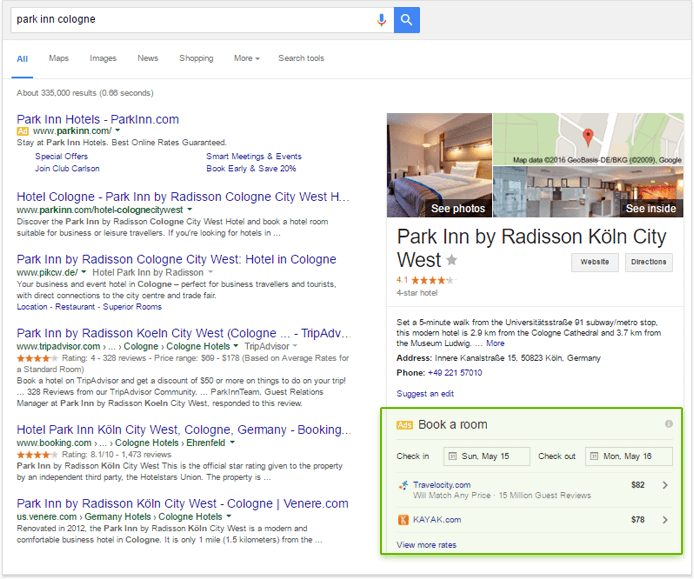
Task: Open the Travelocity.com booking link
Action: click(442, 485)
